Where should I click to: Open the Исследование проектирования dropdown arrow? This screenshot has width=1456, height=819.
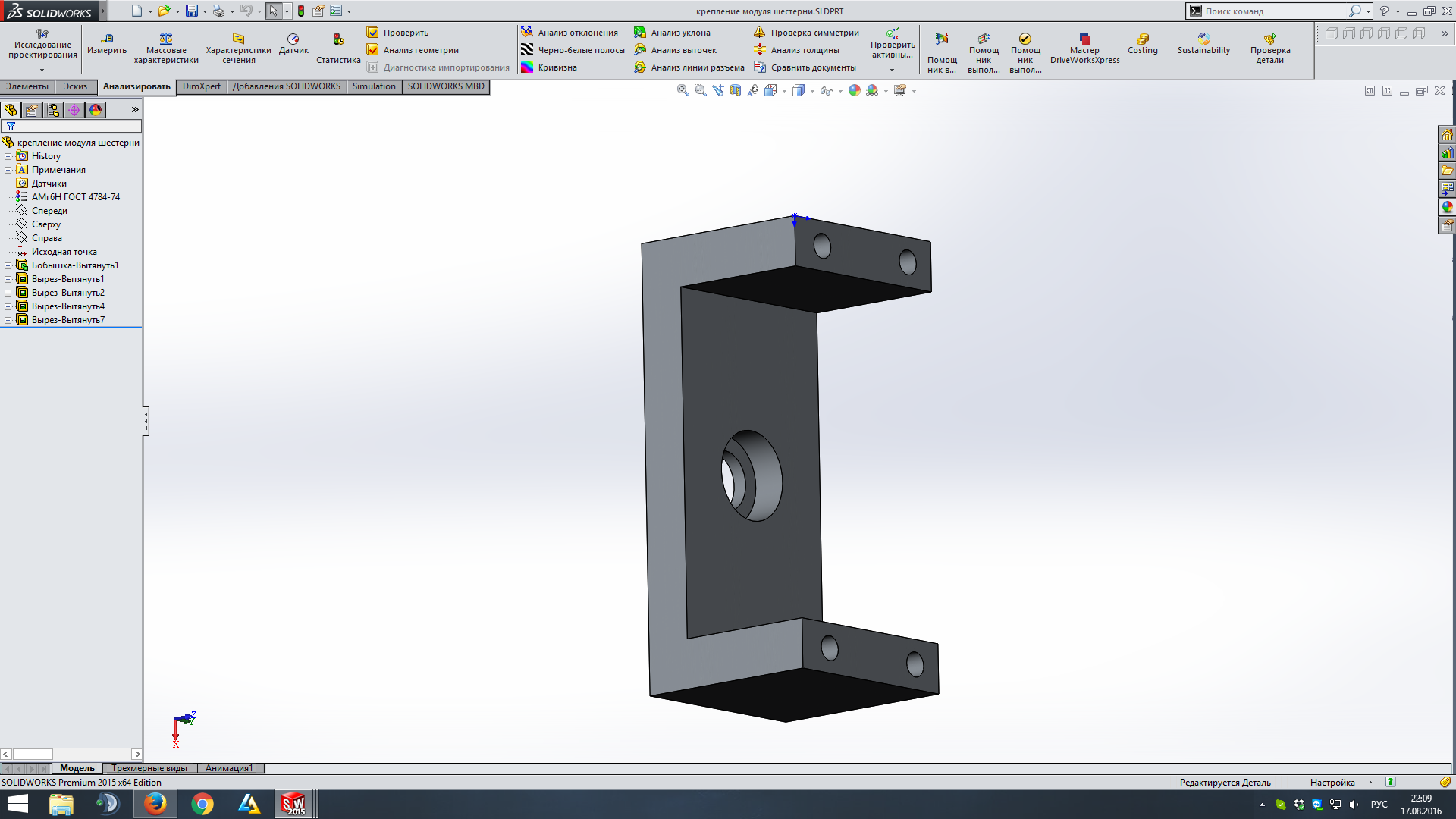pos(42,70)
